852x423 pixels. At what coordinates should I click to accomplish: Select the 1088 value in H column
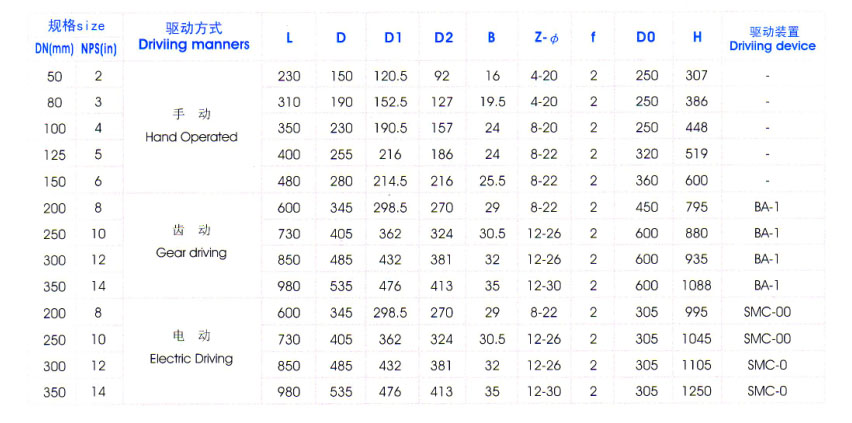[696, 286]
